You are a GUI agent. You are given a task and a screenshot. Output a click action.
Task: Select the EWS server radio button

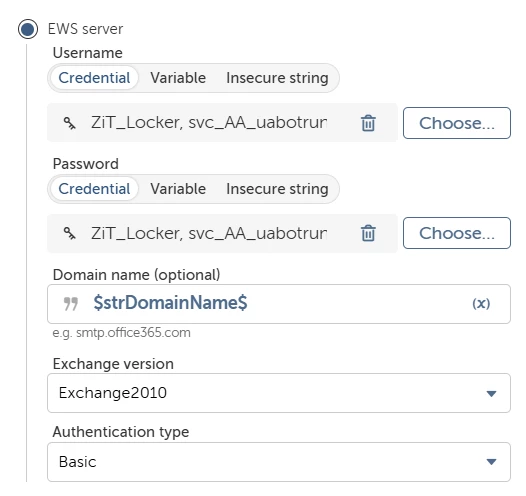(x=28, y=29)
